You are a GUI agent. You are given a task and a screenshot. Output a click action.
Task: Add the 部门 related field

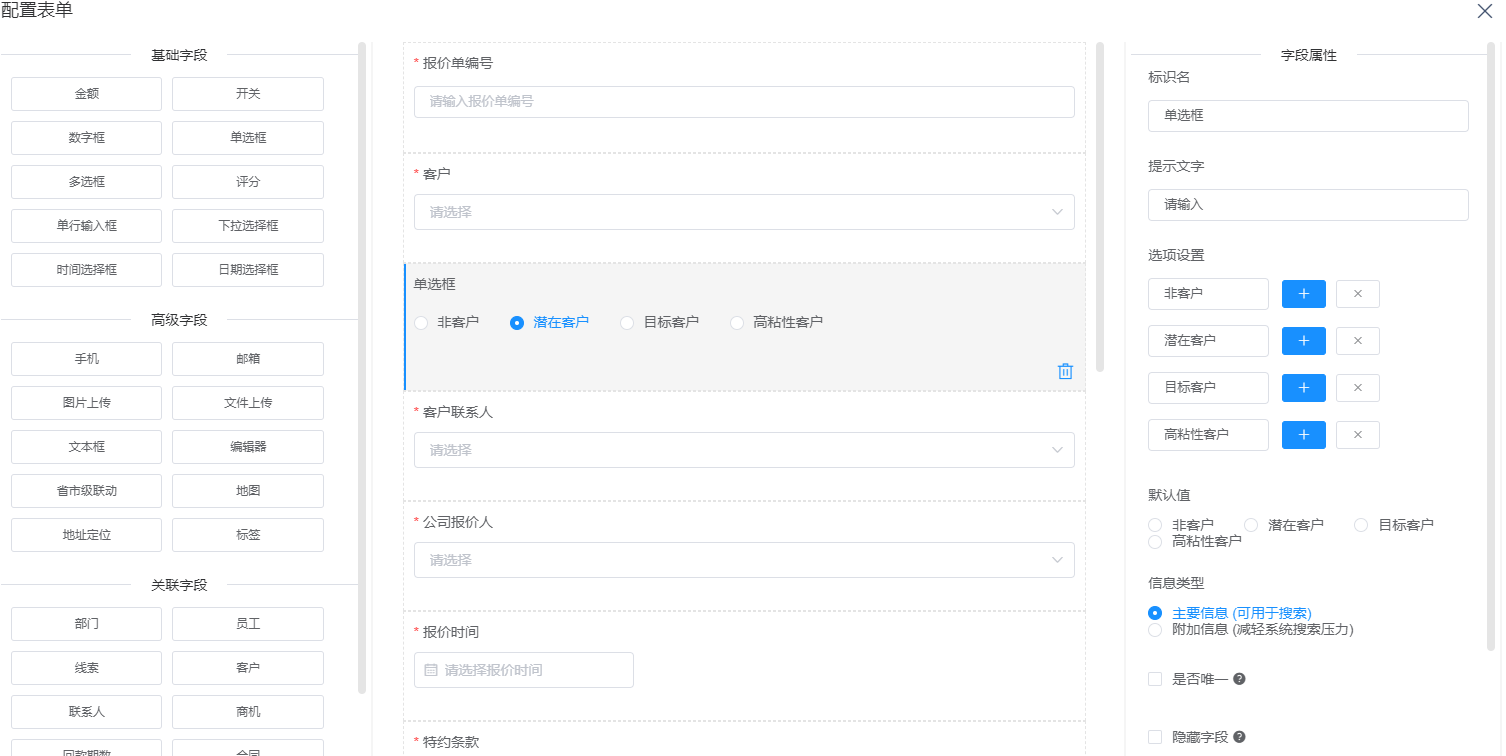coord(86,624)
